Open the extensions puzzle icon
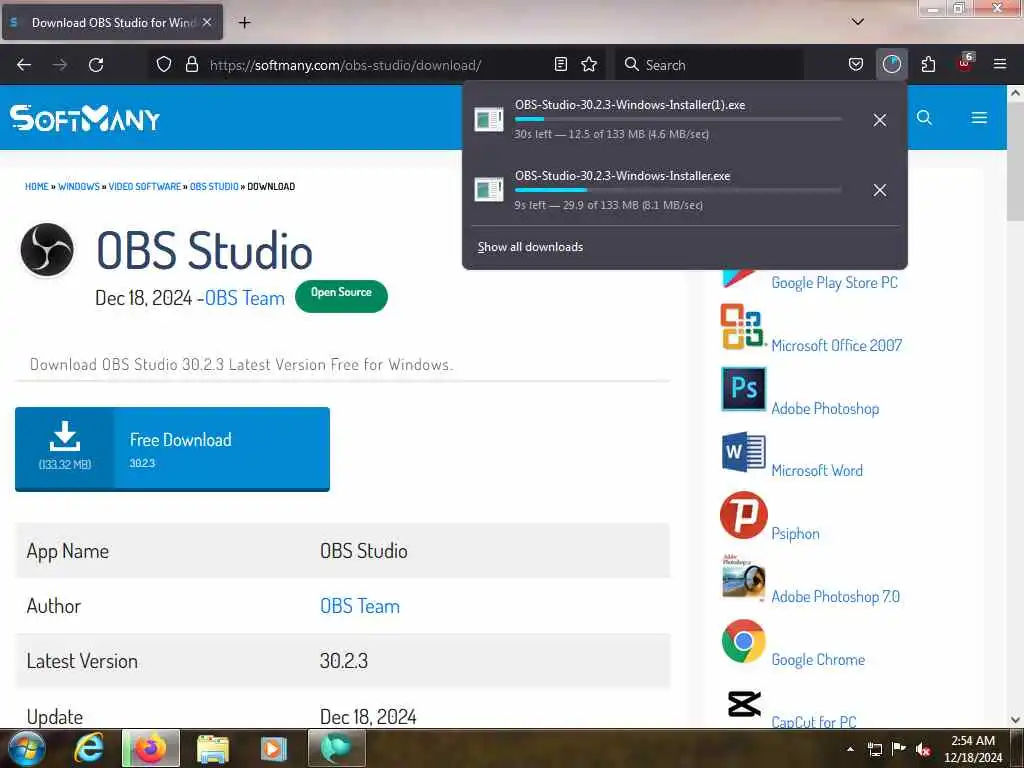Image resolution: width=1024 pixels, height=768 pixels. (x=928, y=65)
